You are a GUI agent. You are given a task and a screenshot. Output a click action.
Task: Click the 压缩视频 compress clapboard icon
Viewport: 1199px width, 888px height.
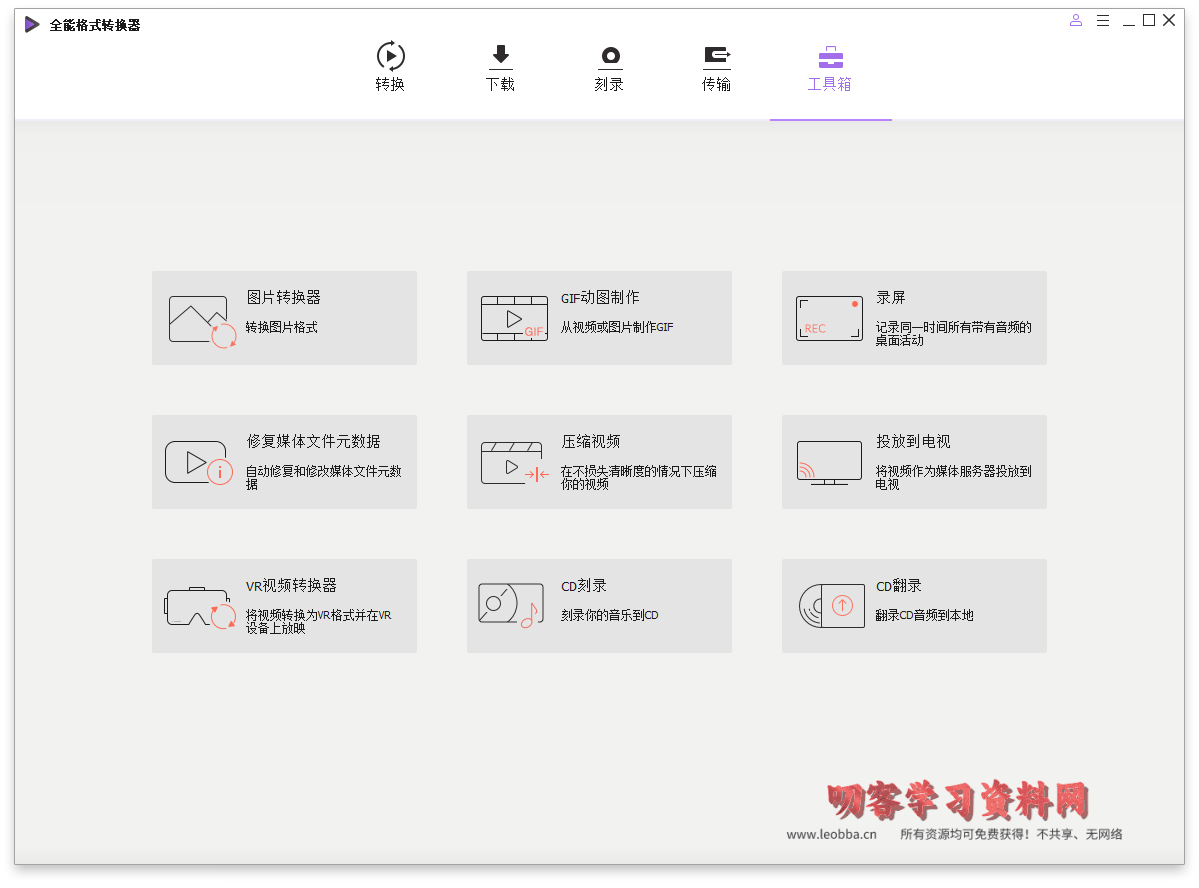click(x=515, y=463)
